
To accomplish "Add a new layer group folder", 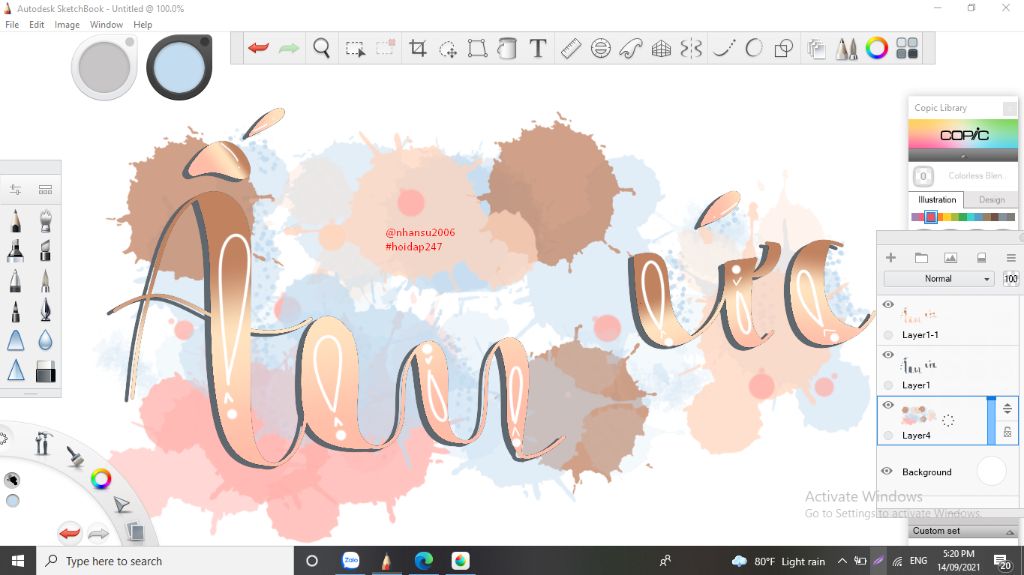I will tap(921, 257).
